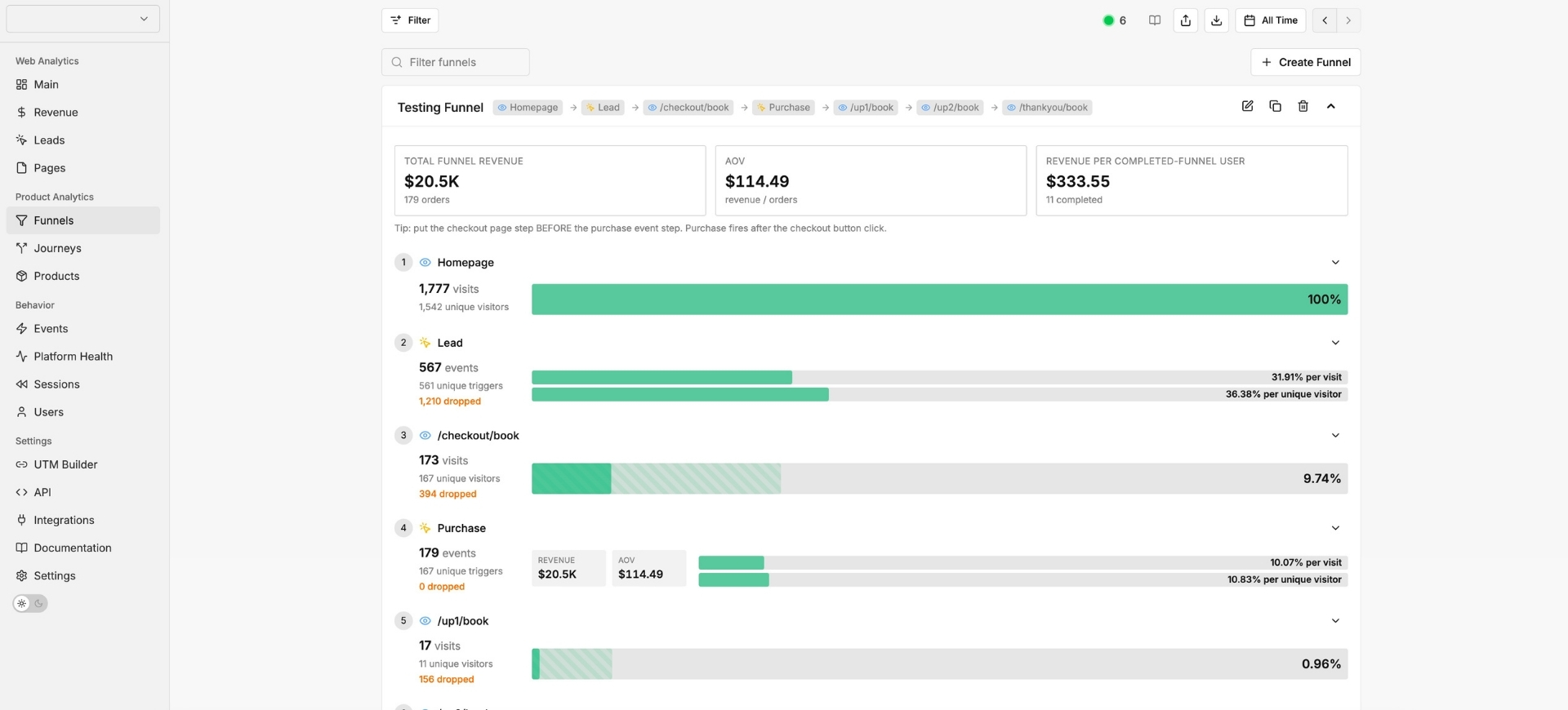This screenshot has height=710, width=1568.
Task: Open the documentation book icon in toolbar
Action: pos(1154,20)
